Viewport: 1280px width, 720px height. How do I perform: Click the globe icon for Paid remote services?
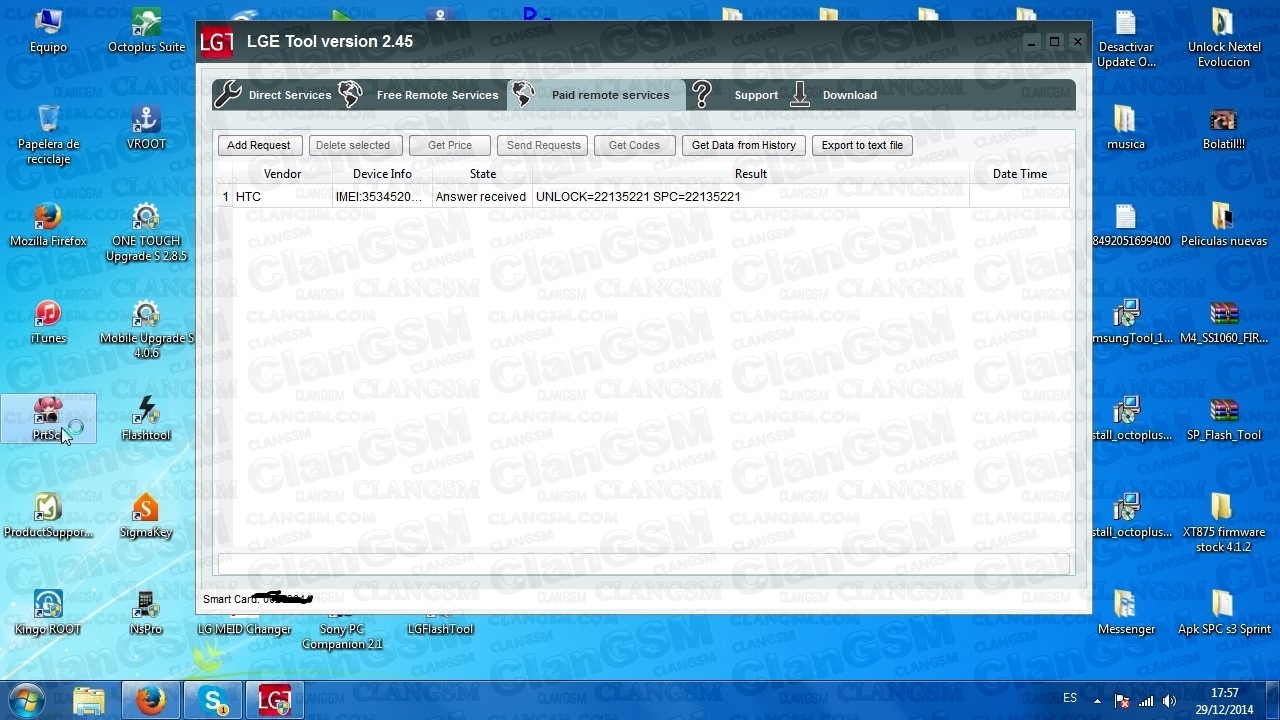pyautogui.click(x=523, y=94)
